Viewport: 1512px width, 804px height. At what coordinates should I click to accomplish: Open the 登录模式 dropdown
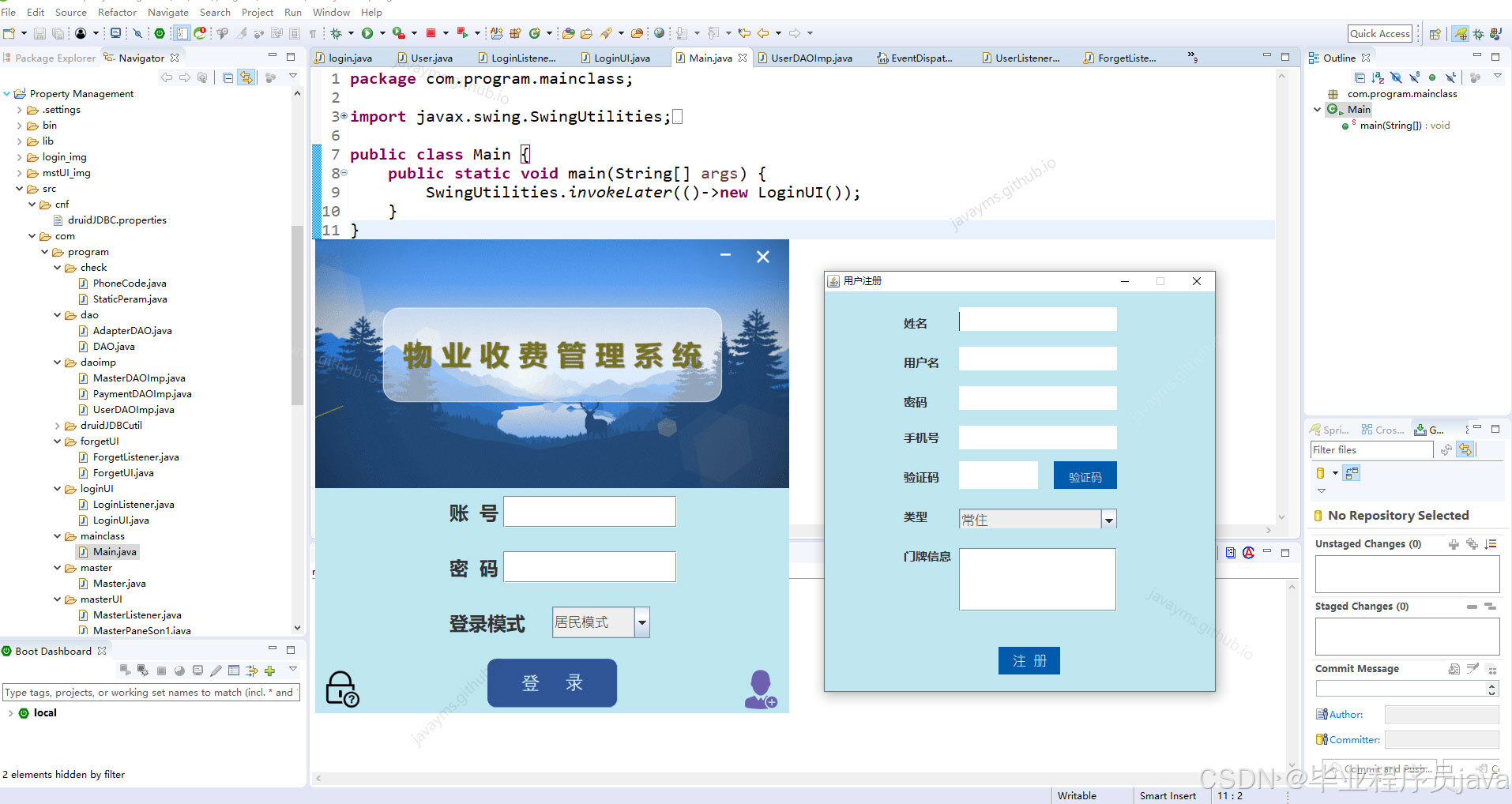click(641, 622)
